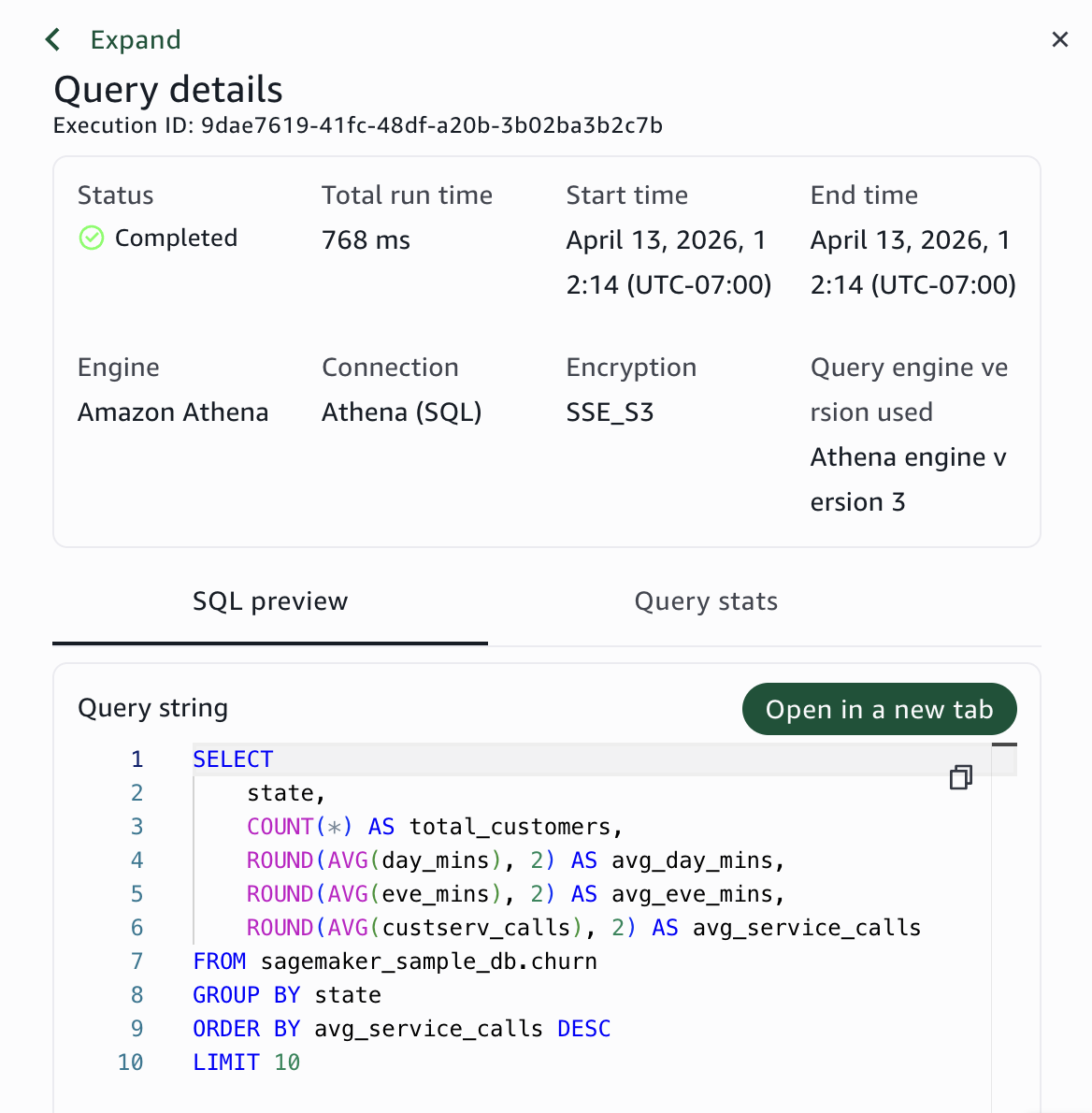The image size is (1092, 1113).
Task: Click the green Completed status check icon
Action: pos(91,238)
